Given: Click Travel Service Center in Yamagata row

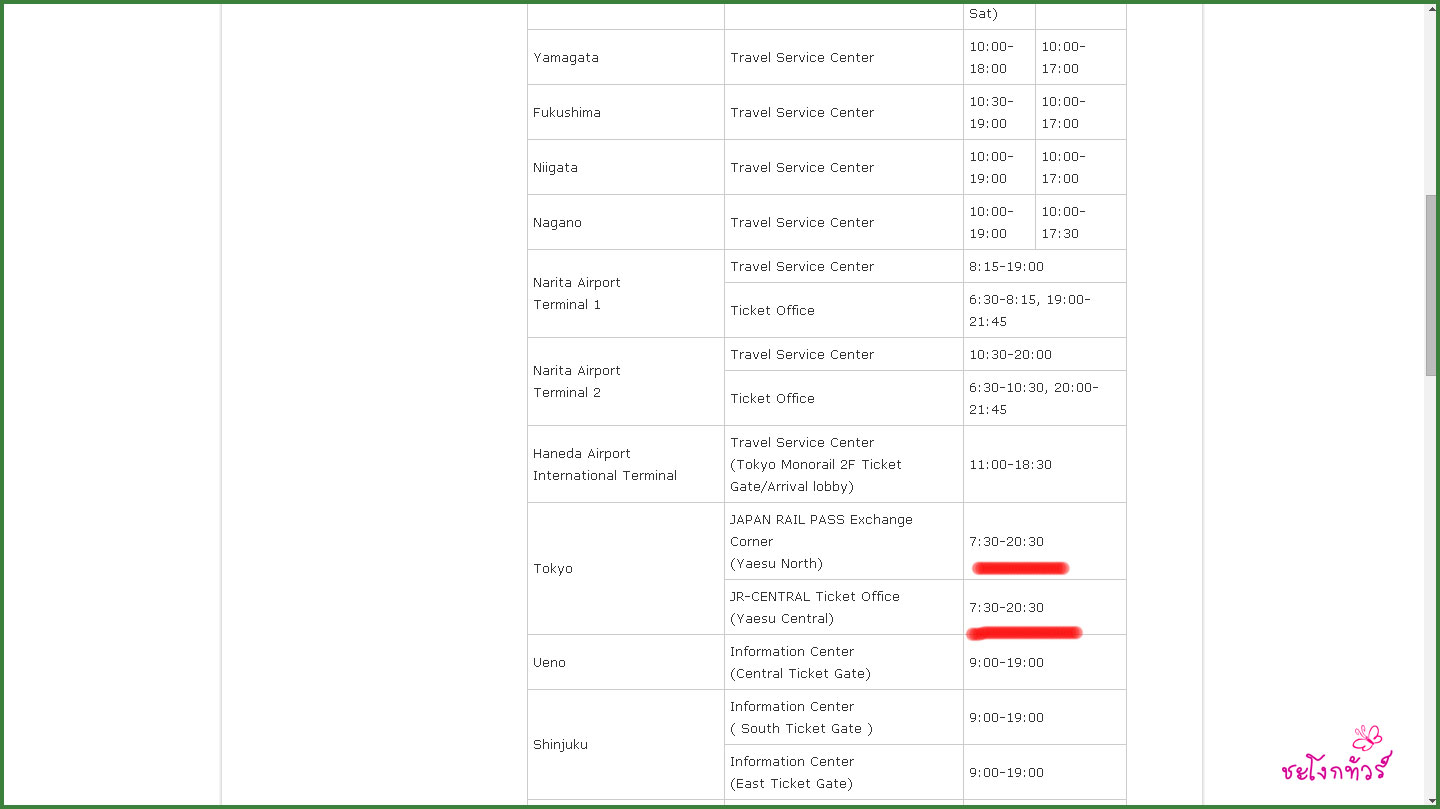Looking at the screenshot, I should click(844, 57).
